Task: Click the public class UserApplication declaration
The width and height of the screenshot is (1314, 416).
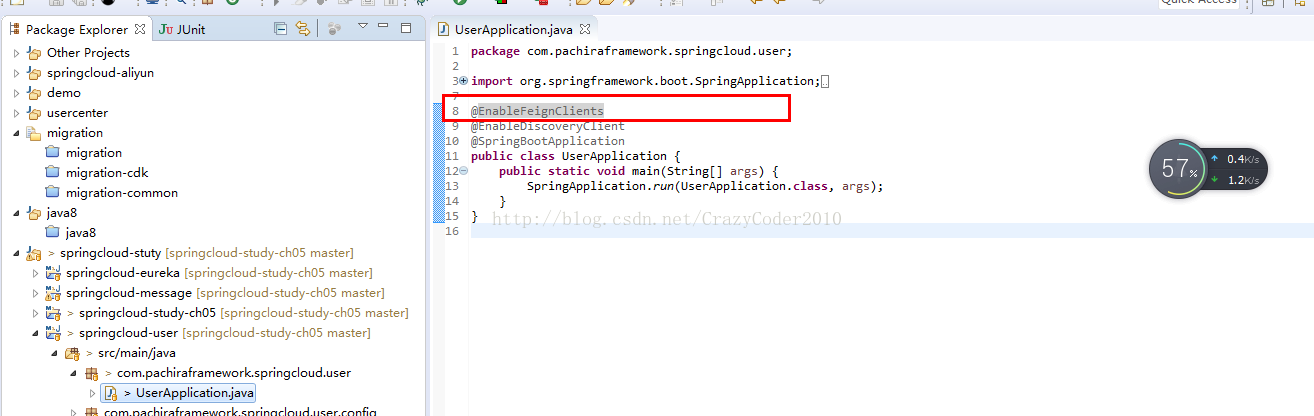Action: (x=576, y=156)
